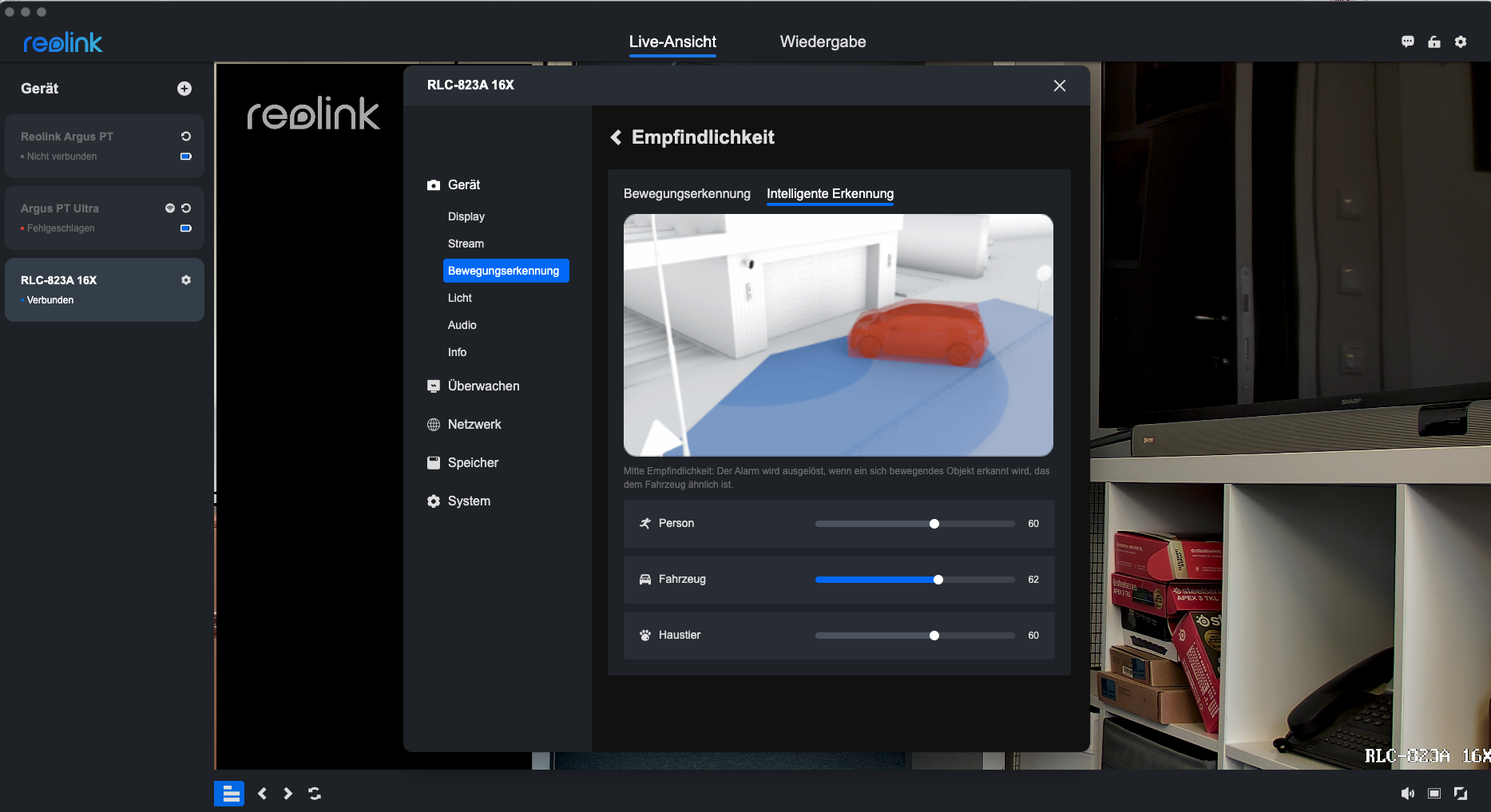The image size is (1491, 812).
Task: Mute the live view audio
Action: [x=1407, y=794]
